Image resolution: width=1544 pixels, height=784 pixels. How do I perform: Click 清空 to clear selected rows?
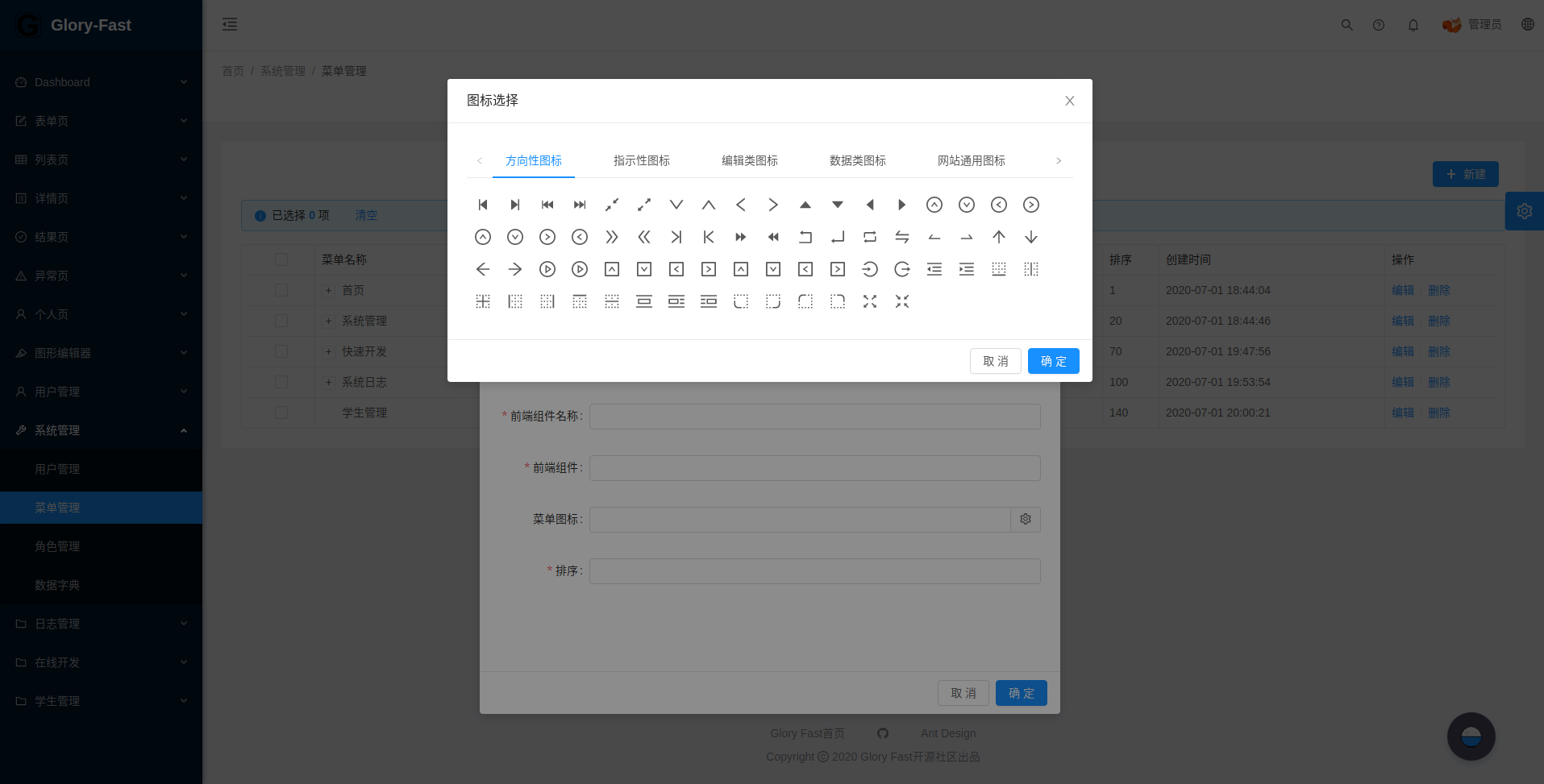tap(366, 215)
